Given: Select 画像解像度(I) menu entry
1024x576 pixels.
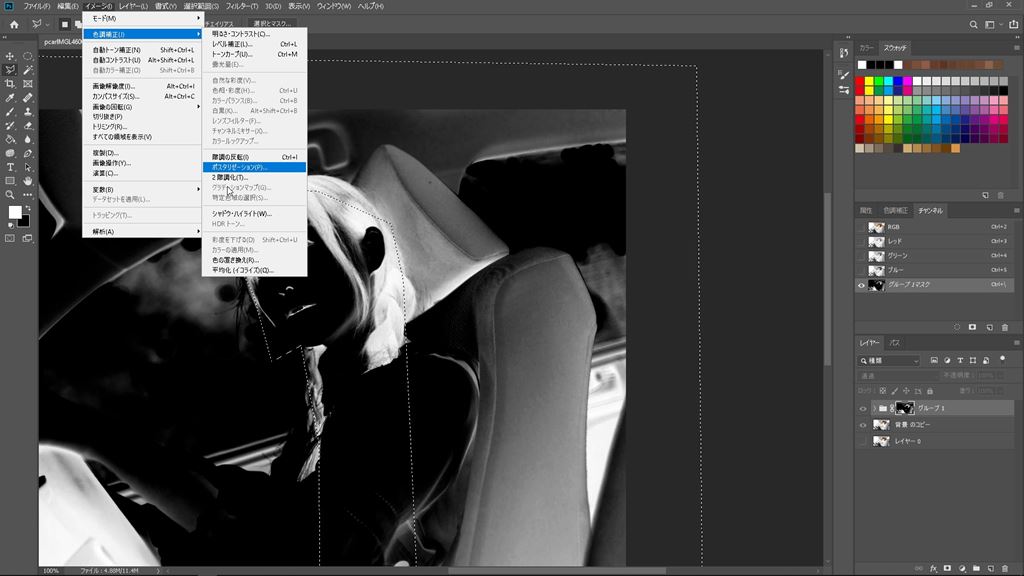Looking at the screenshot, I should tap(113, 86).
